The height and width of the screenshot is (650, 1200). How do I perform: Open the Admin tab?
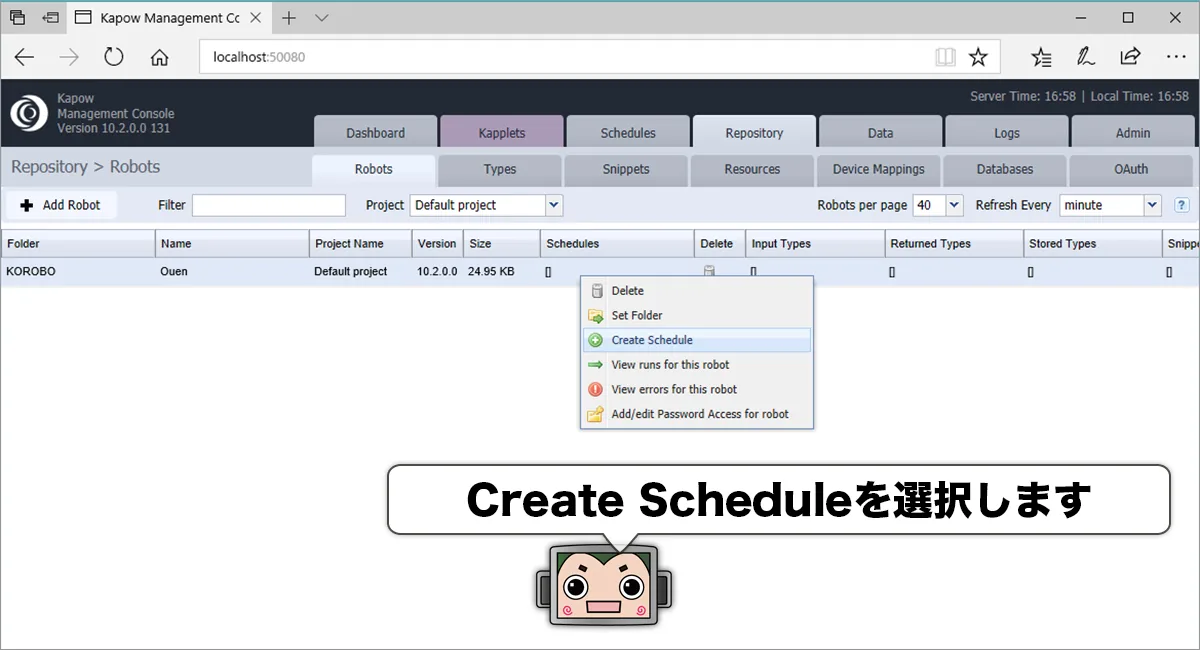(1133, 133)
